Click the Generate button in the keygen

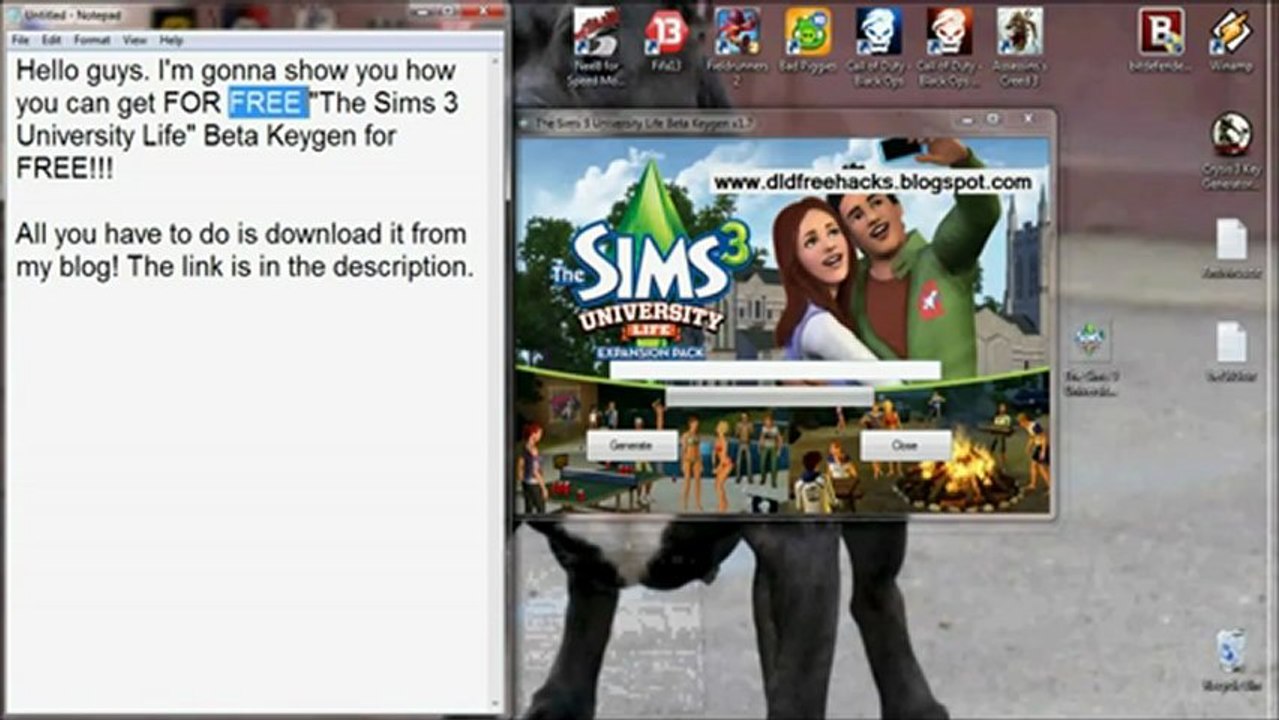click(631, 445)
